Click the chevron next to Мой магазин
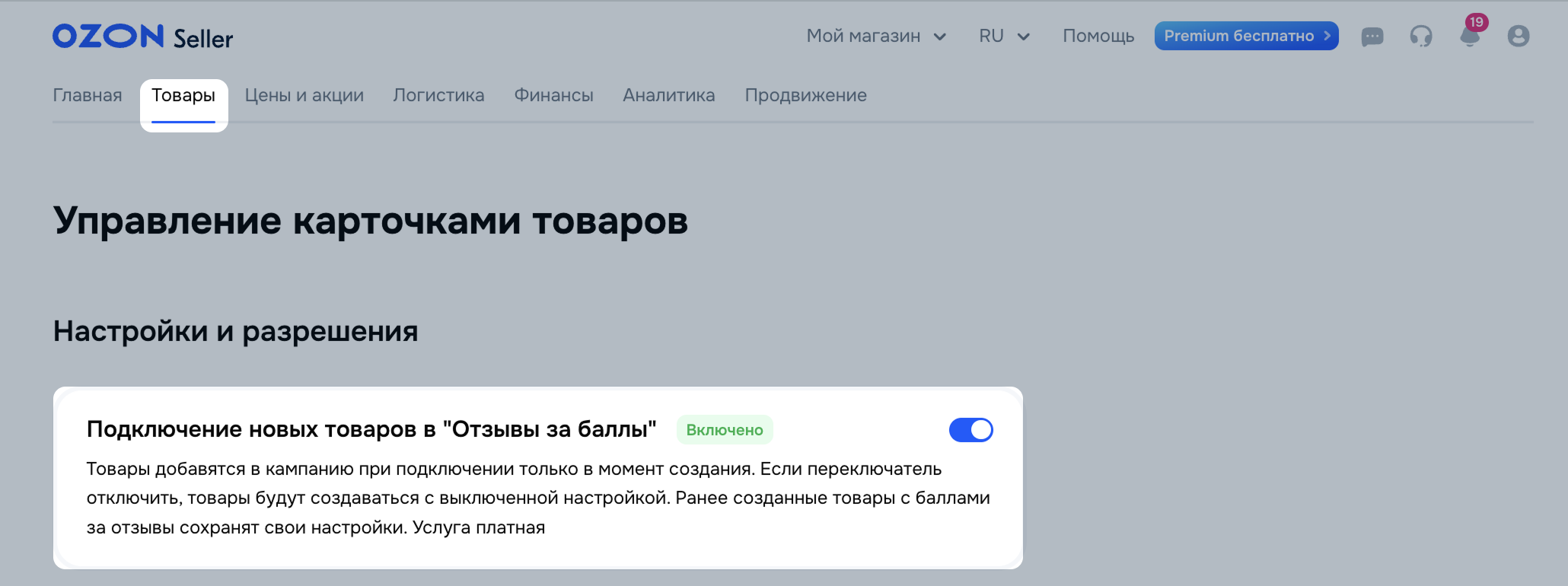This screenshot has width=1568, height=586. 940,37
